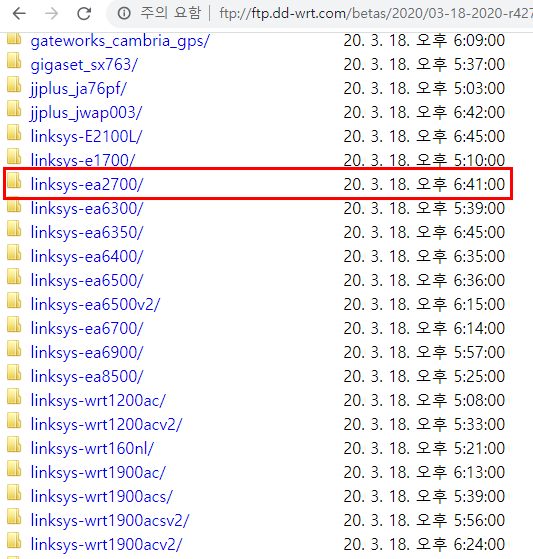Open the site info warning icon

[x=124, y=14]
